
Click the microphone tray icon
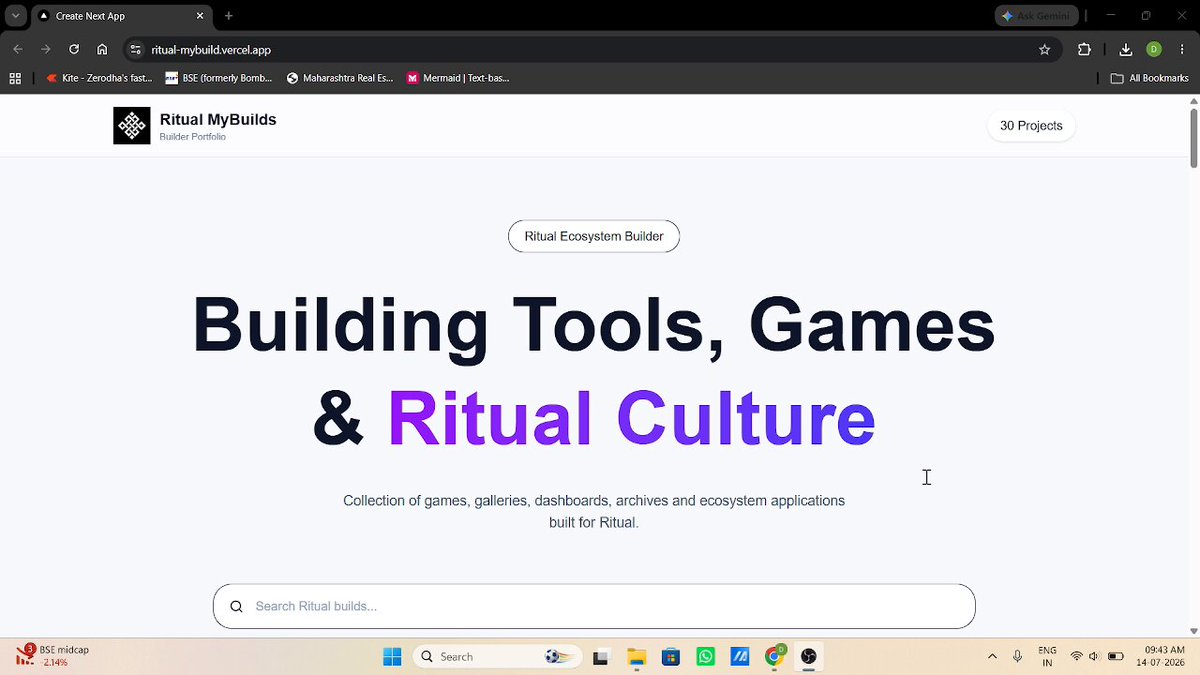pos(1017,656)
